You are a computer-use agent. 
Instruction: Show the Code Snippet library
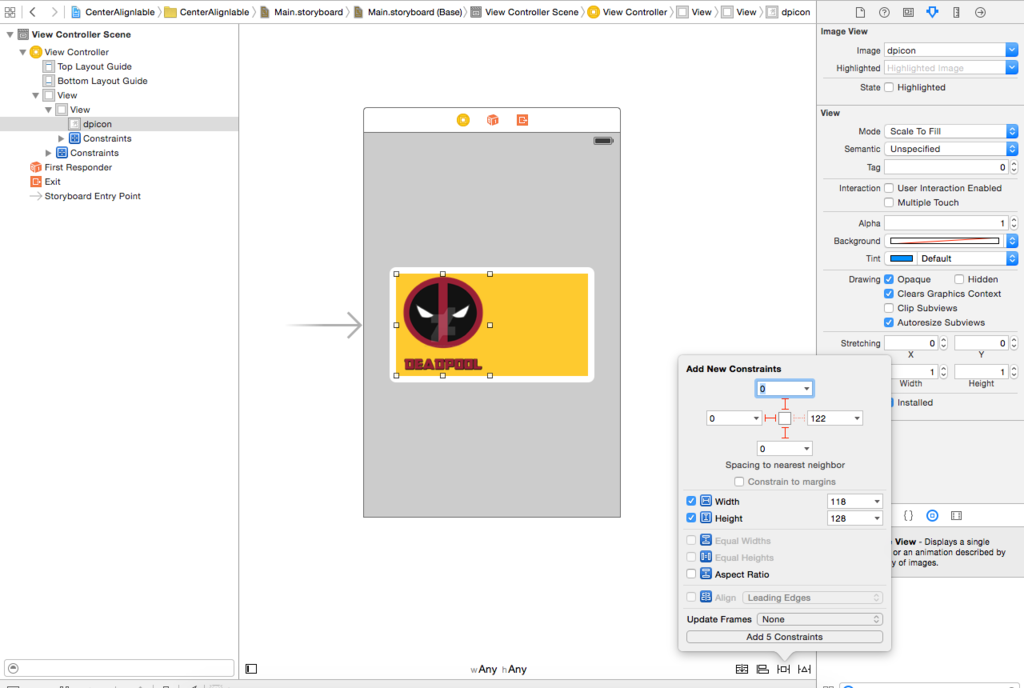(908, 516)
